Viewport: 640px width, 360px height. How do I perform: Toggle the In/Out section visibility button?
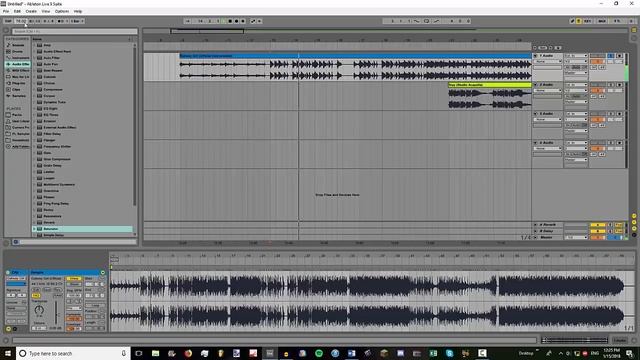coord(634,216)
